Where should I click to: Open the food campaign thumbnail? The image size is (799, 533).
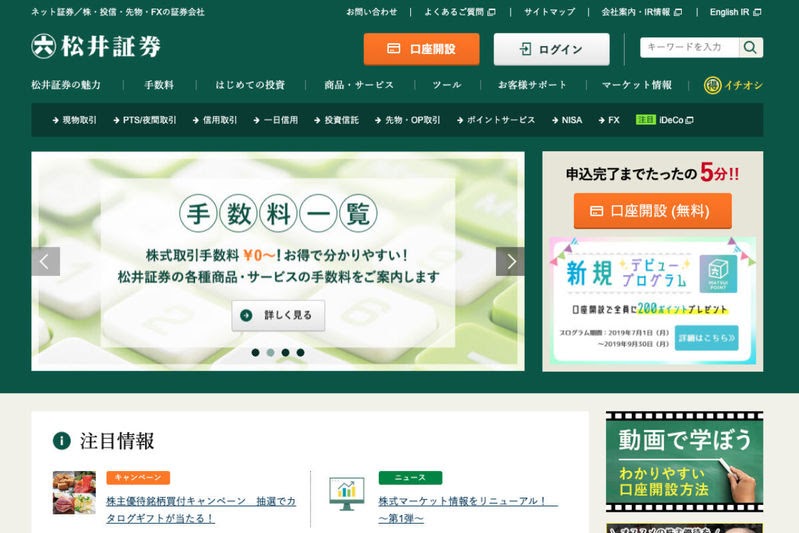pyautogui.click(x=74, y=493)
